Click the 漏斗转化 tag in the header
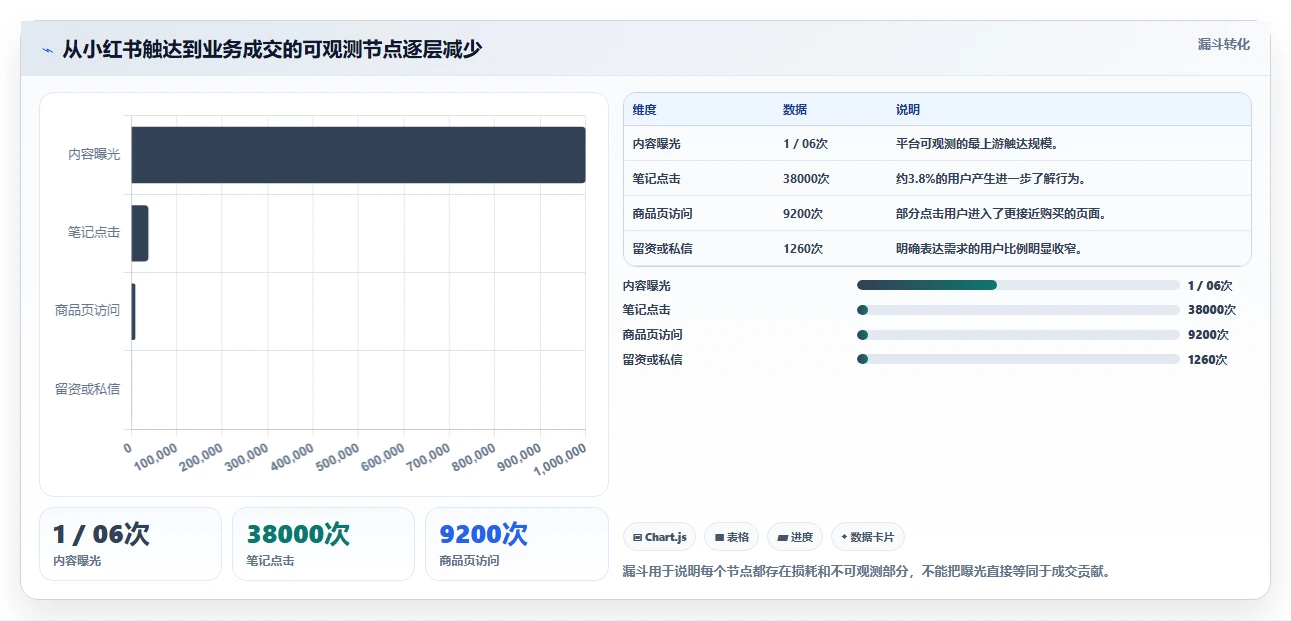The width and height of the screenshot is (1291, 621). [1224, 44]
